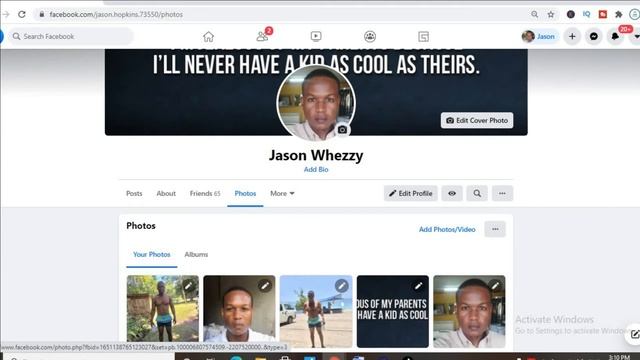Image resolution: width=640 pixels, height=360 pixels.
Task: Click the Create plus button
Action: [572, 36]
